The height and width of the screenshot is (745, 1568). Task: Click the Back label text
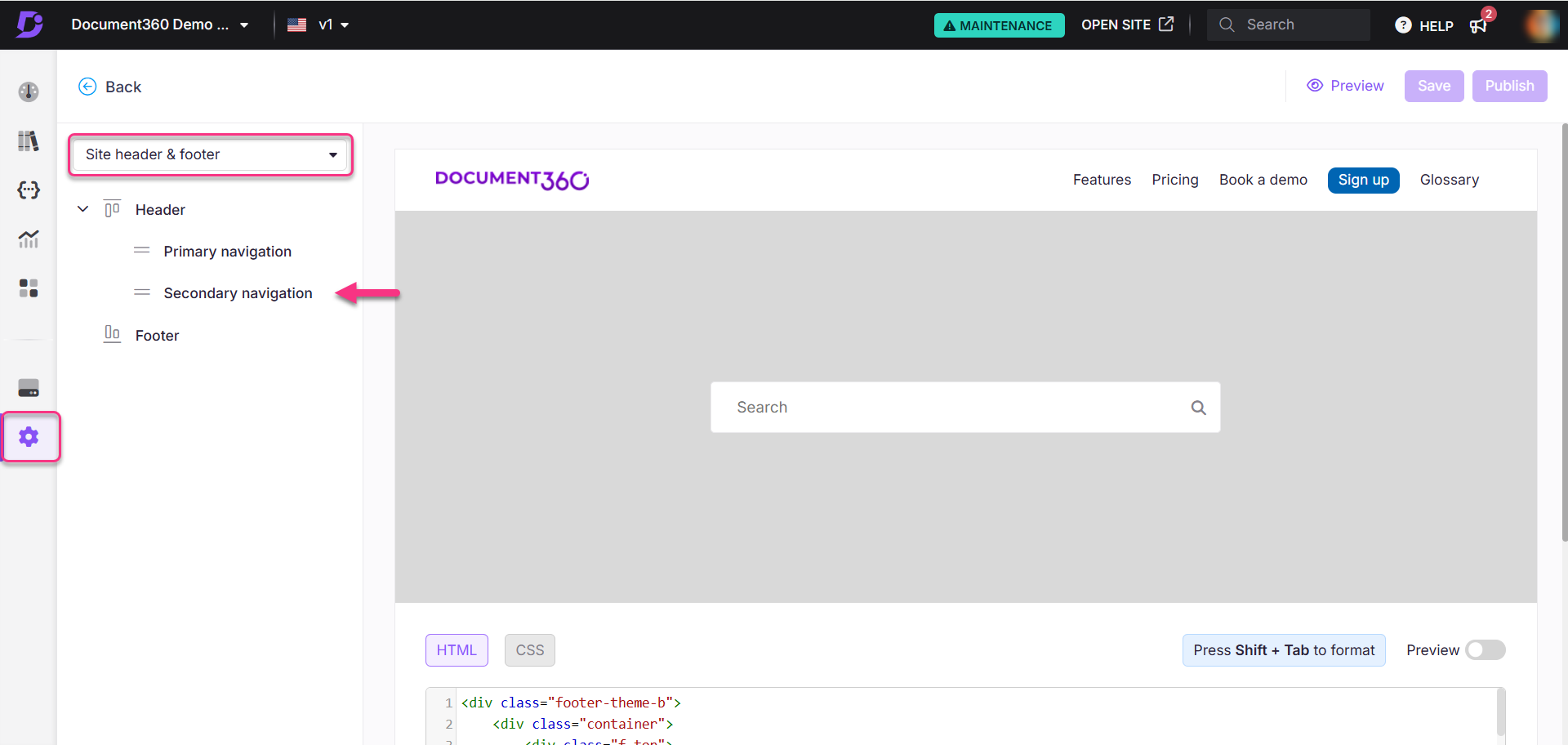[x=123, y=87]
